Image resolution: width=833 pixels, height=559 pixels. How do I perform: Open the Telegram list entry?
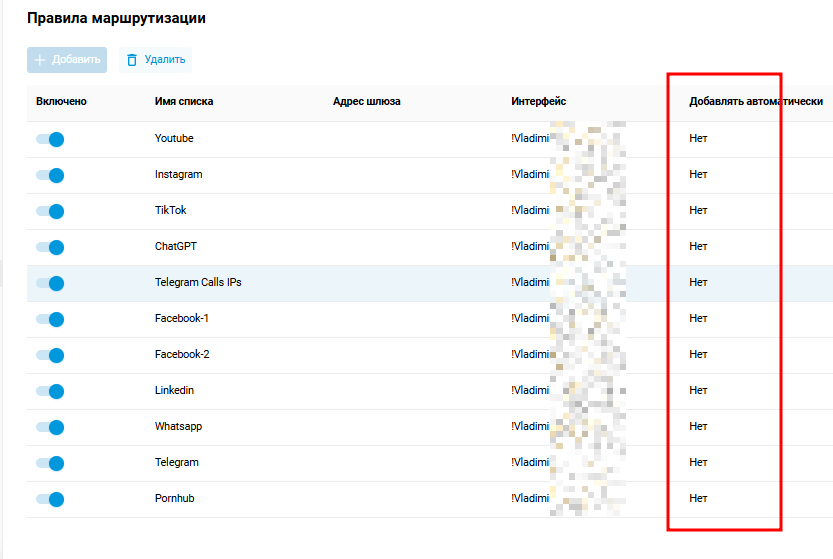[x=177, y=463]
